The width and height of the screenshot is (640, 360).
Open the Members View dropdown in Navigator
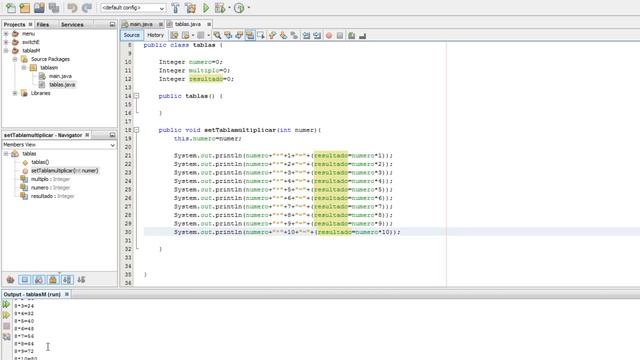tap(59, 145)
